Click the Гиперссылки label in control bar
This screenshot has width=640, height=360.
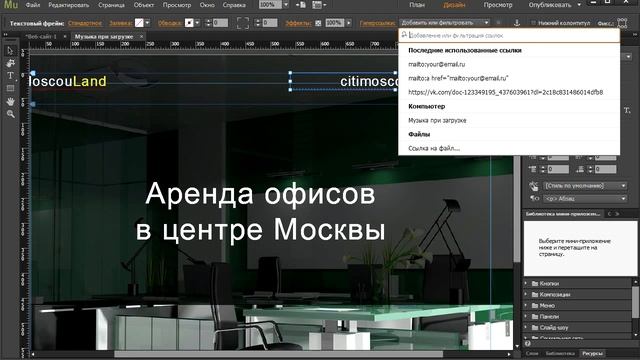[x=377, y=23]
